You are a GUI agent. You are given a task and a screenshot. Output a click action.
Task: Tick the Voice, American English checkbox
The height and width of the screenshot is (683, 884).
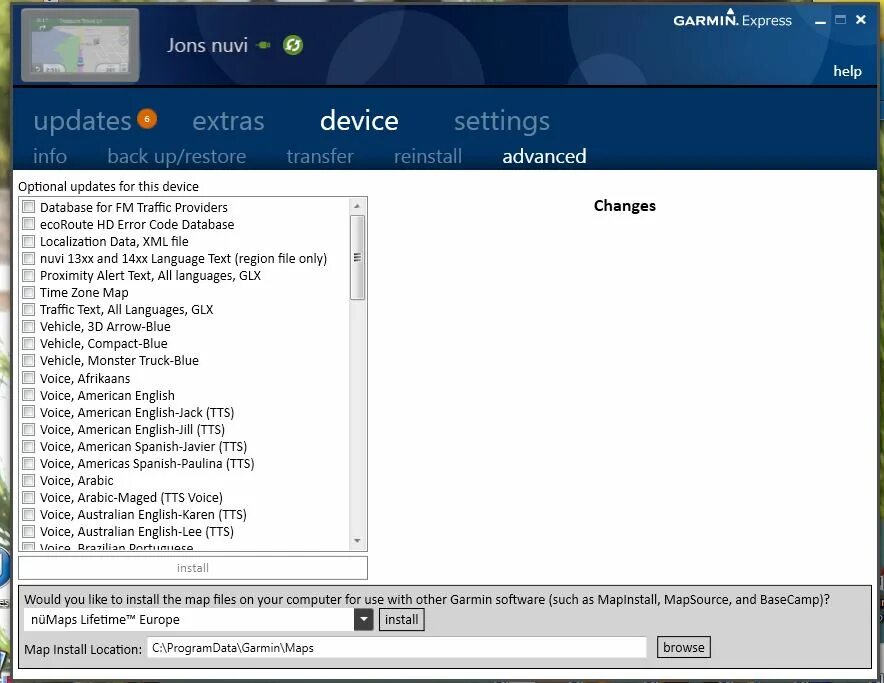29,395
